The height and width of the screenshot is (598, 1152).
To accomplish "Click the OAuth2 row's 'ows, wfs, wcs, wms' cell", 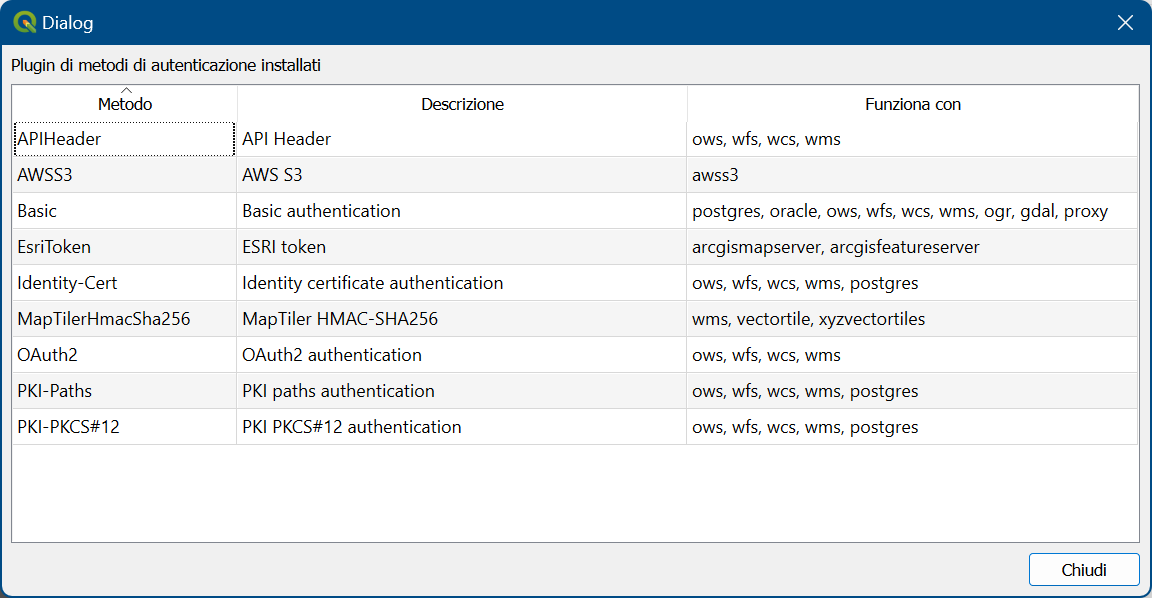I will (912, 355).
